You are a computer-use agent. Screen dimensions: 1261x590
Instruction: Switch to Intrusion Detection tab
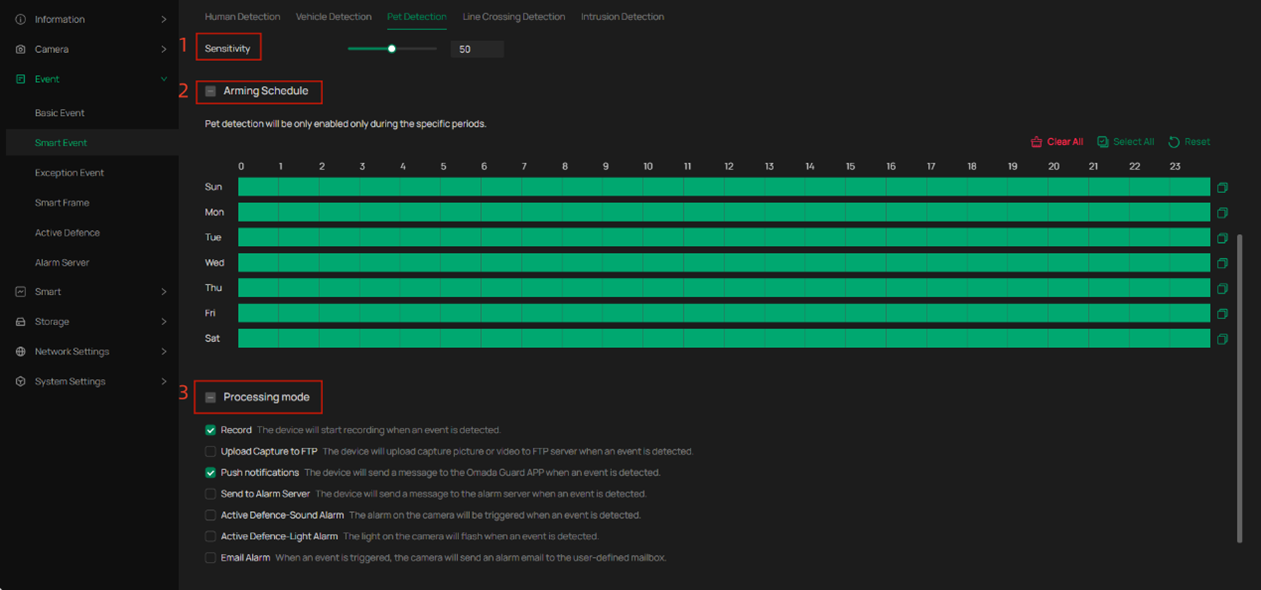(x=622, y=17)
